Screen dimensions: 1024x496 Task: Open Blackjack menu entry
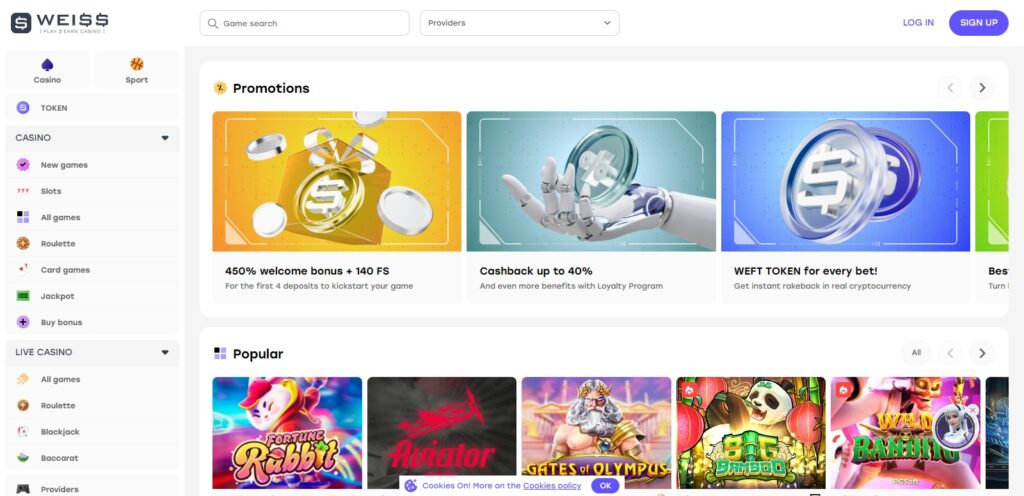pos(92,431)
